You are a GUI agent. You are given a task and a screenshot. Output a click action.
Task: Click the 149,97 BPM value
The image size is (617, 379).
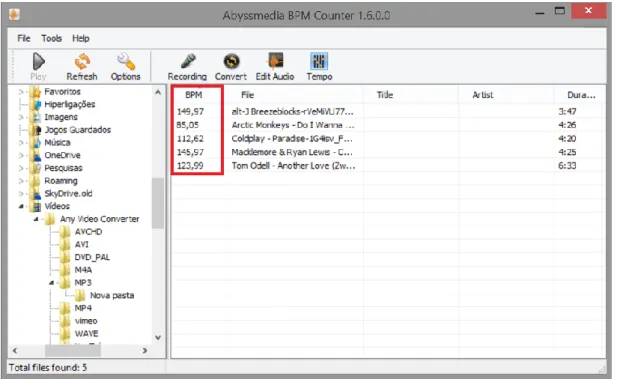(x=190, y=111)
